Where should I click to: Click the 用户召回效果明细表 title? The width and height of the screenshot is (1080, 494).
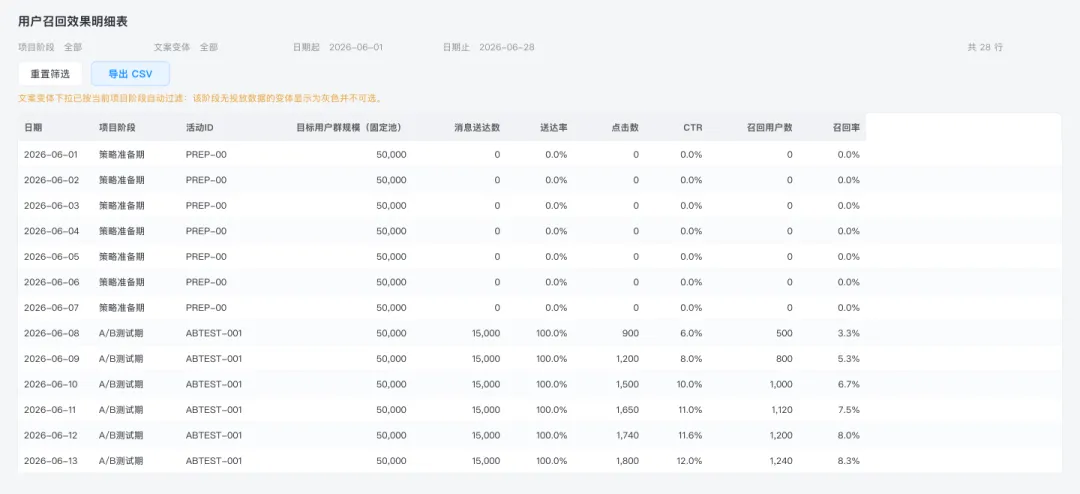(73, 21)
